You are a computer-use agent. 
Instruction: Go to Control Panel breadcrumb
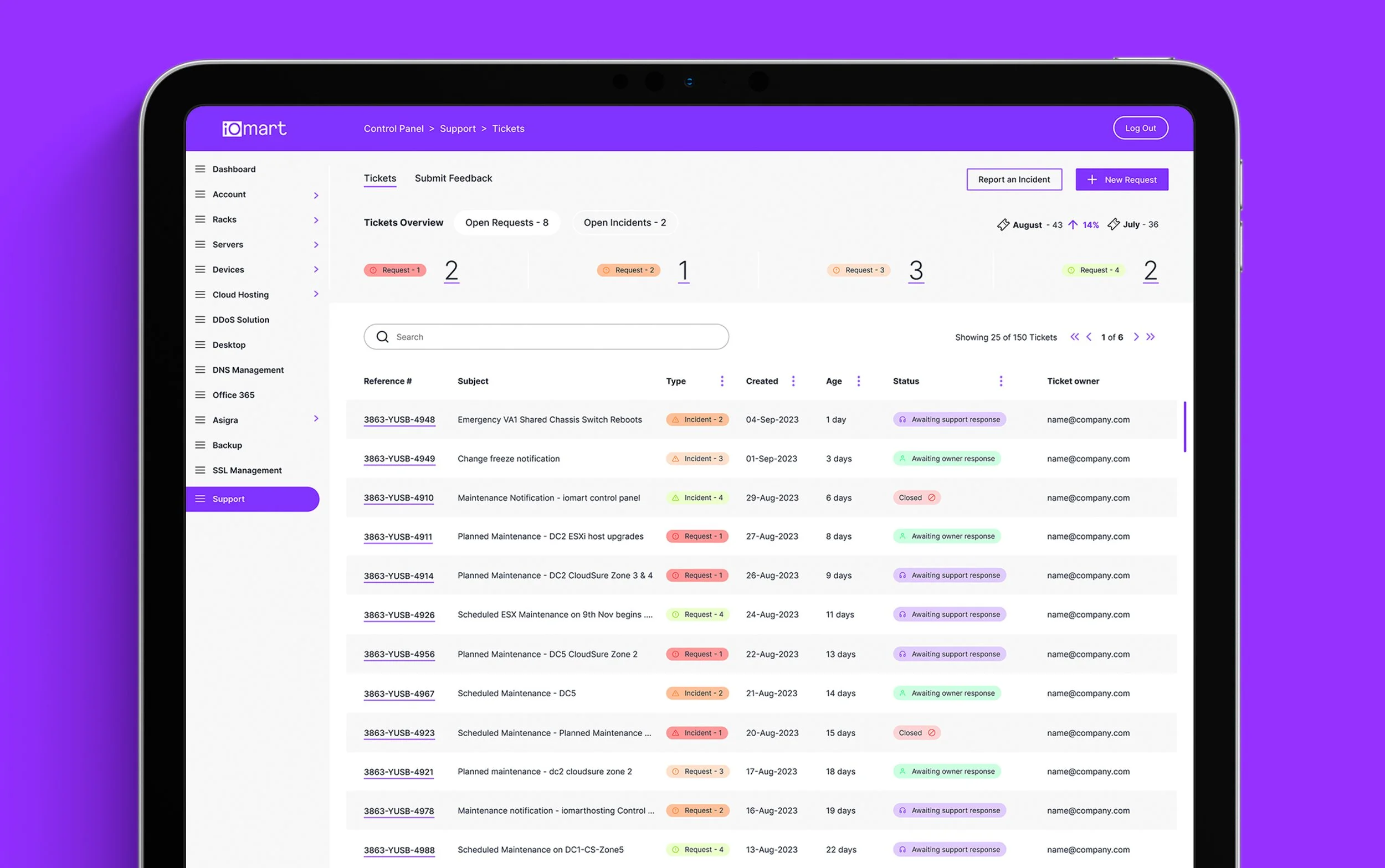coord(394,129)
